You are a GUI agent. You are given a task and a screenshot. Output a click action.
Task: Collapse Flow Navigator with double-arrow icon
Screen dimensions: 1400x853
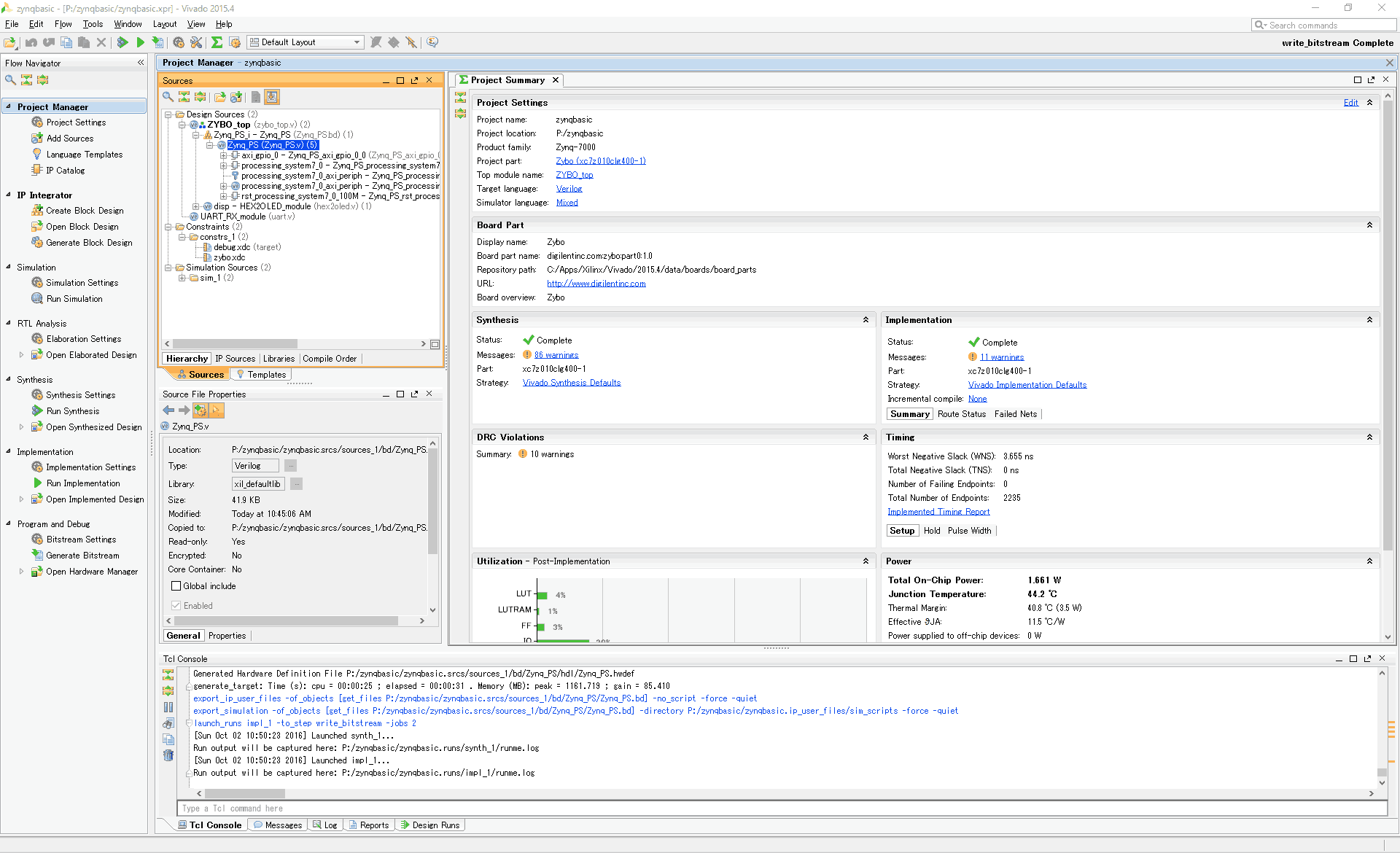pos(141,63)
